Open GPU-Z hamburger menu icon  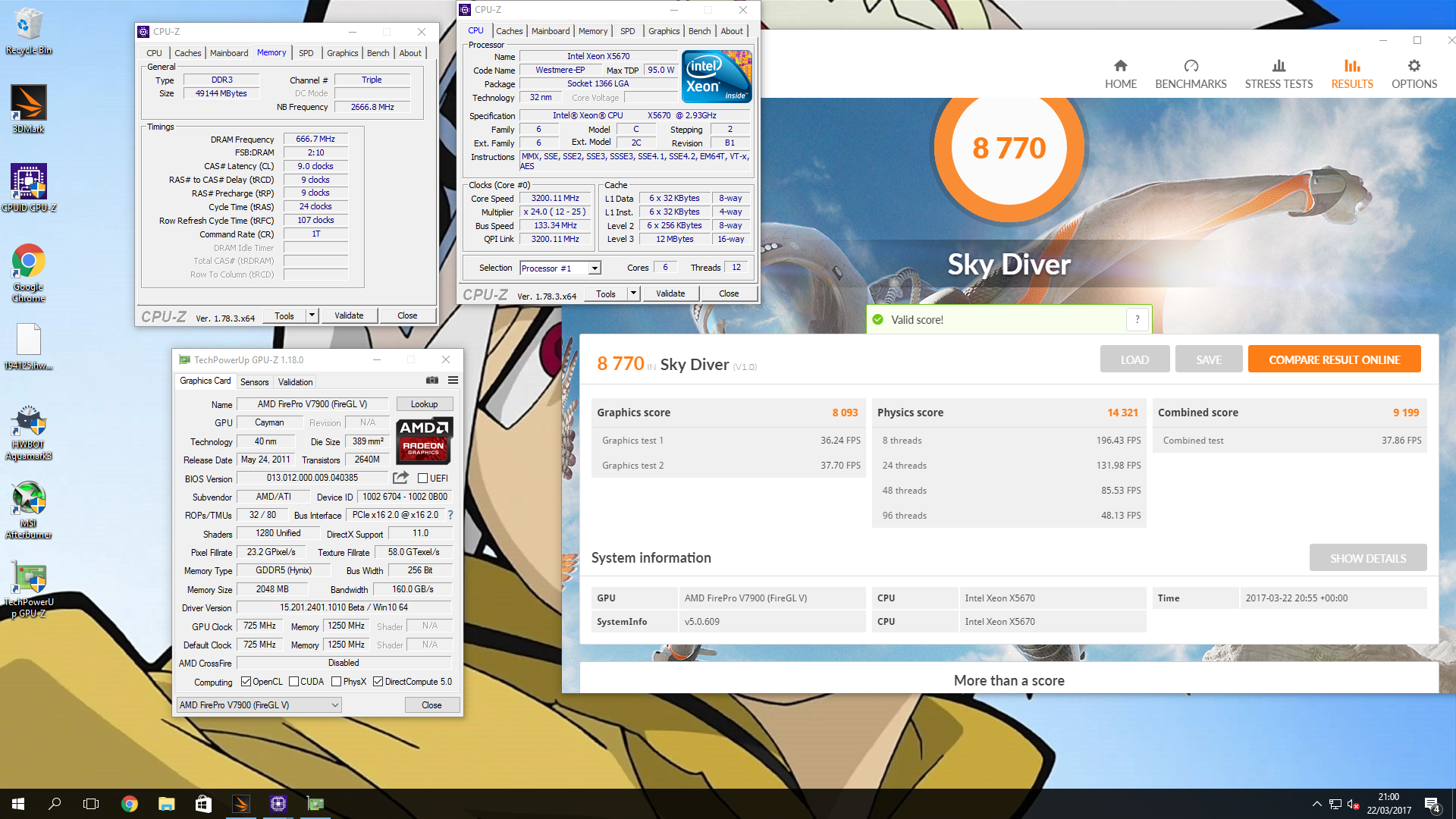point(453,381)
